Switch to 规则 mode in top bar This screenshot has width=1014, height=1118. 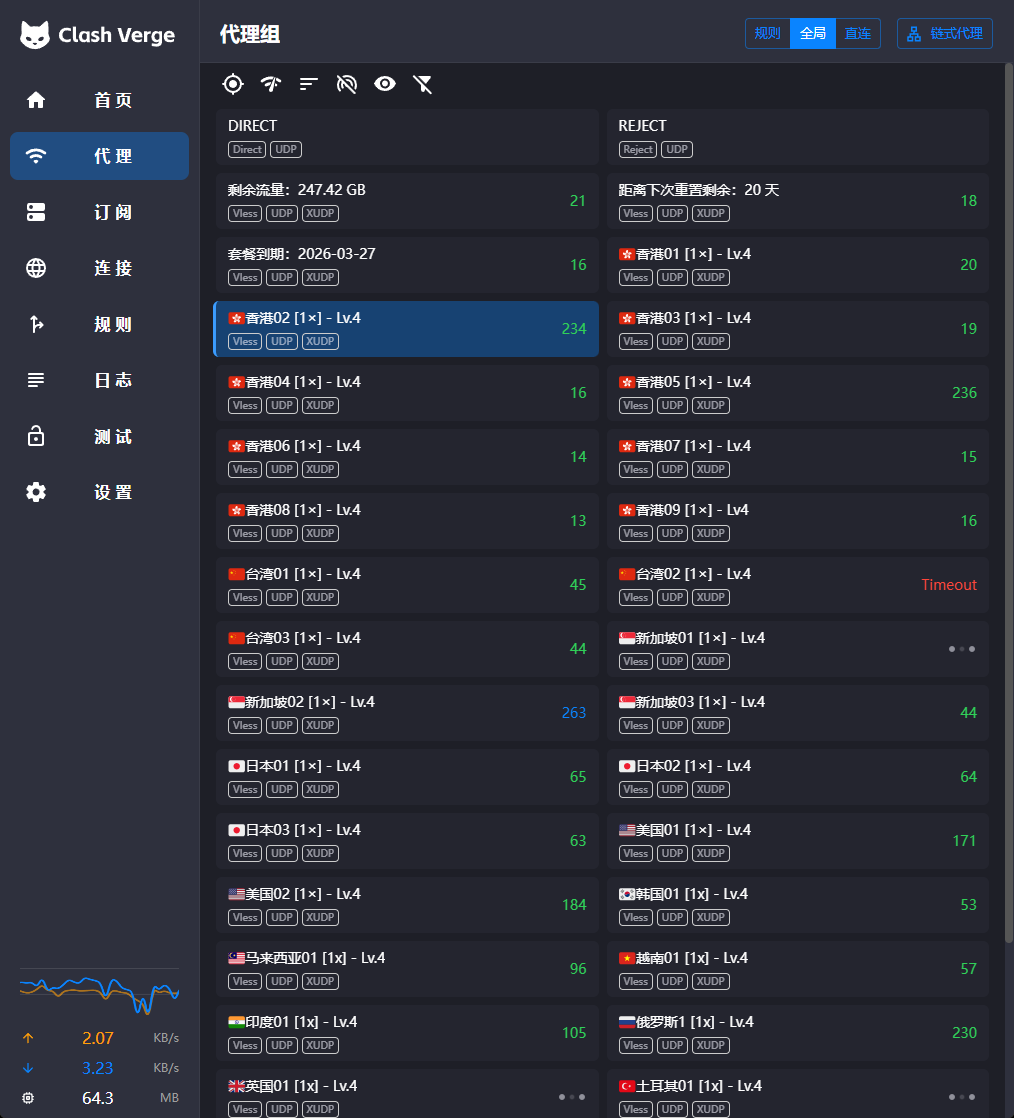point(767,34)
